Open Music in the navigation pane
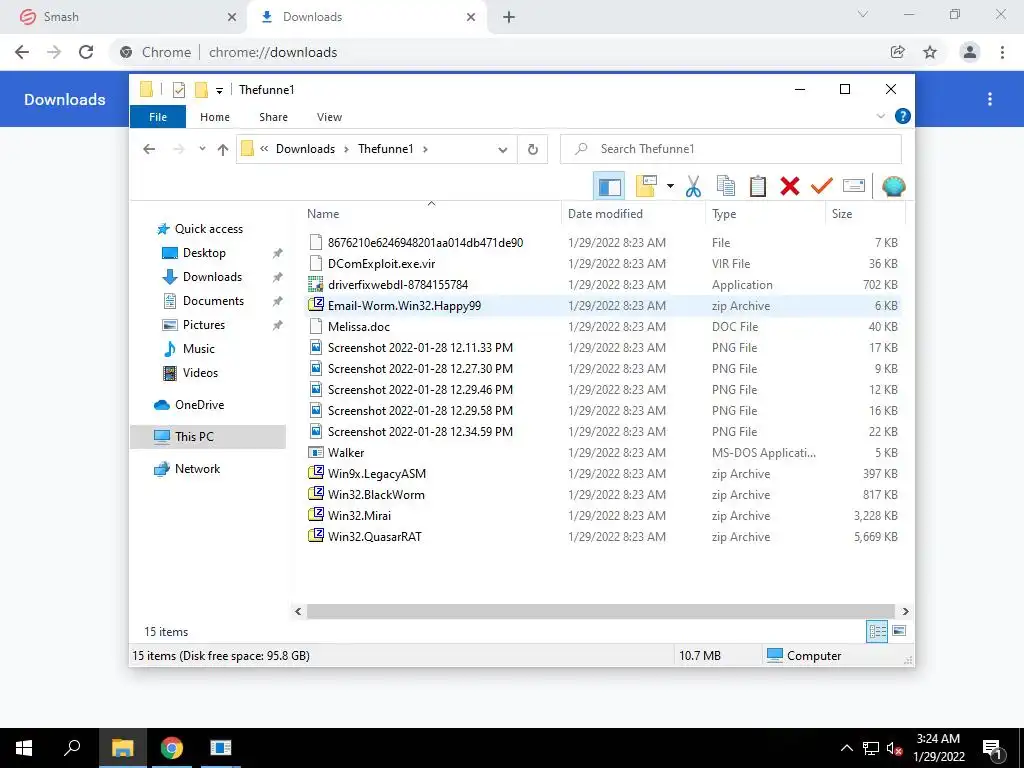This screenshot has height=768, width=1024. pyautogui.click(x=199, y=349)
